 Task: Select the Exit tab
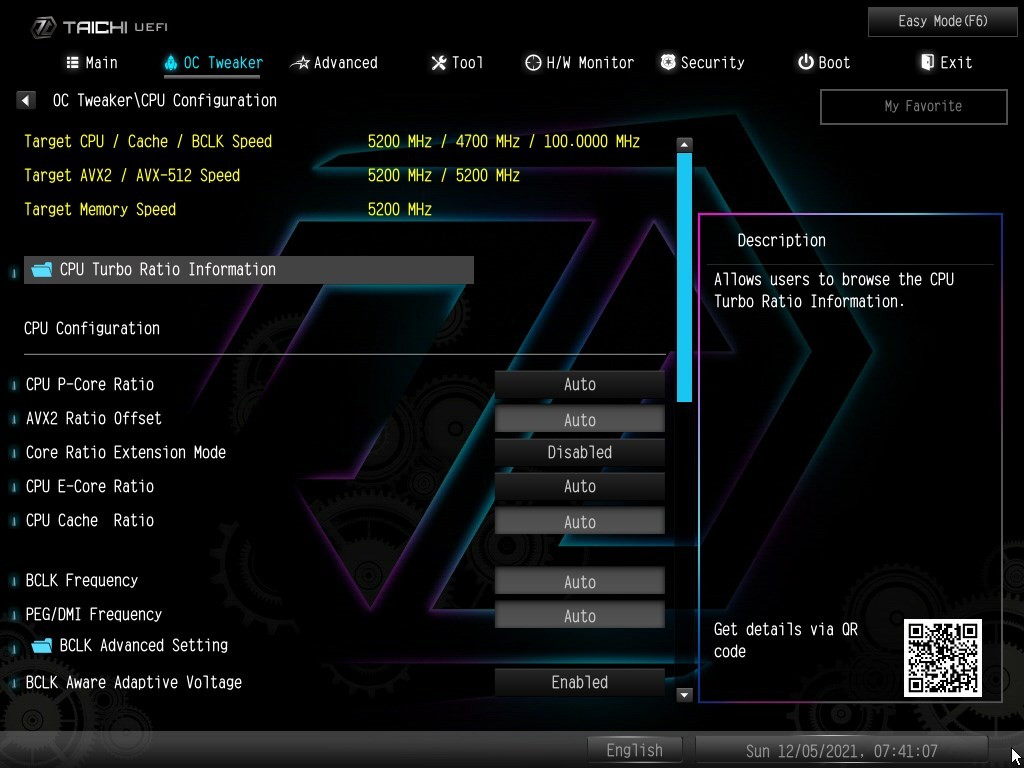coord(946,63)
